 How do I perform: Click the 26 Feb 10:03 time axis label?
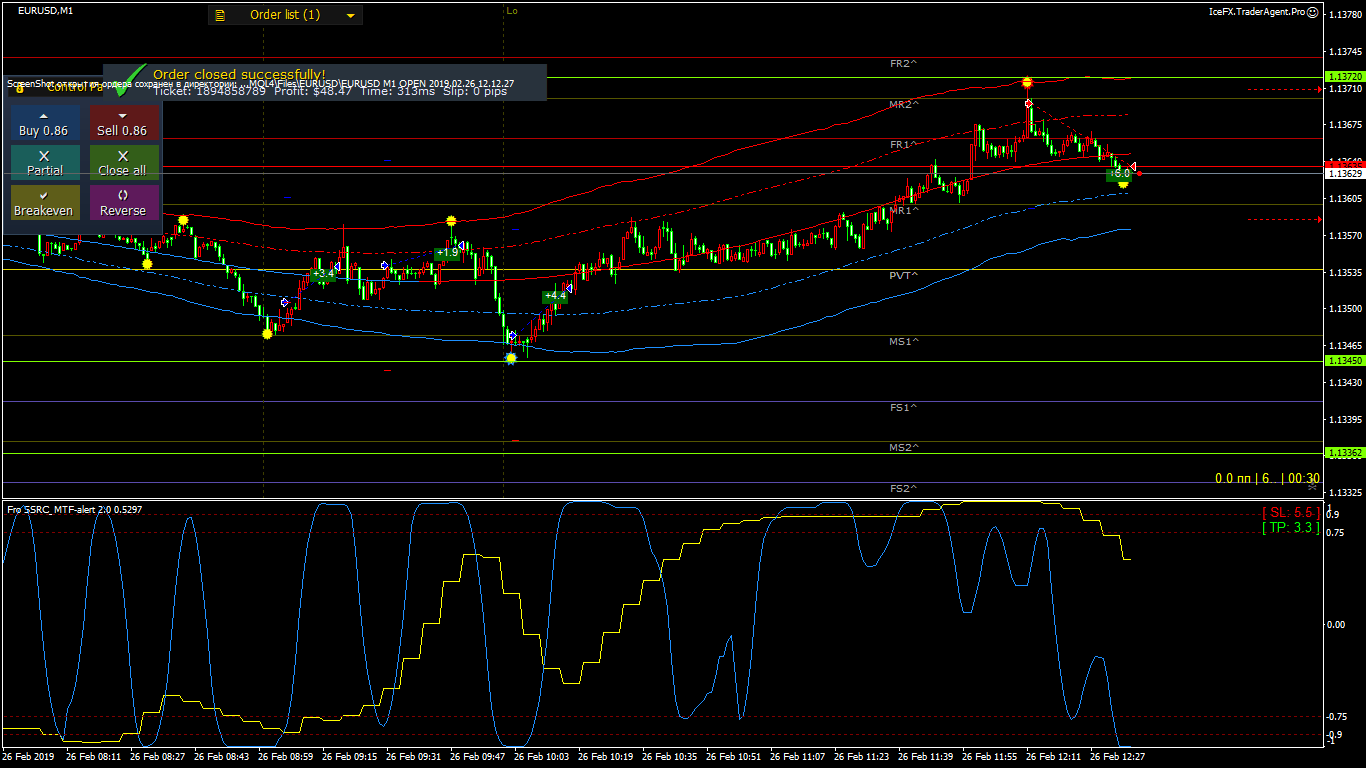pos(542,757)
